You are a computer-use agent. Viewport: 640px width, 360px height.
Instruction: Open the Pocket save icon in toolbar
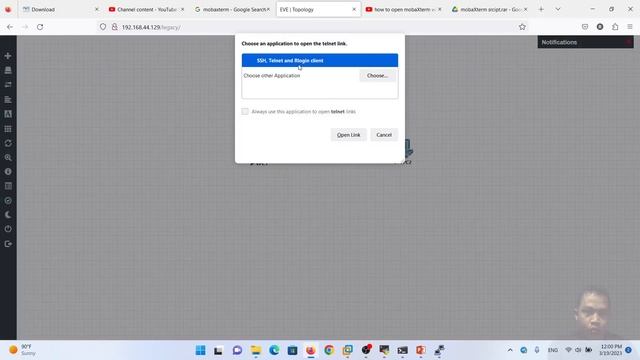tap(585, 27)
